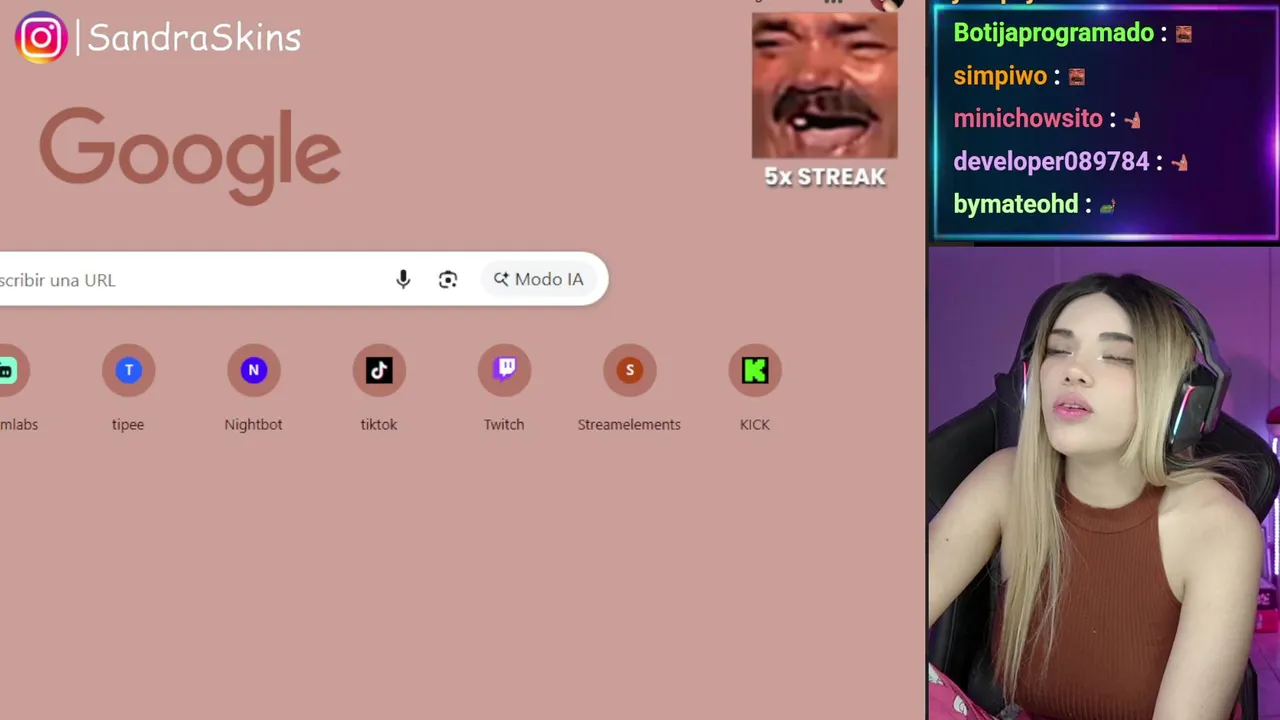1280x720 pixels.
Task: Open the tipee shortcut icon
Action: (x=128, y=370)
